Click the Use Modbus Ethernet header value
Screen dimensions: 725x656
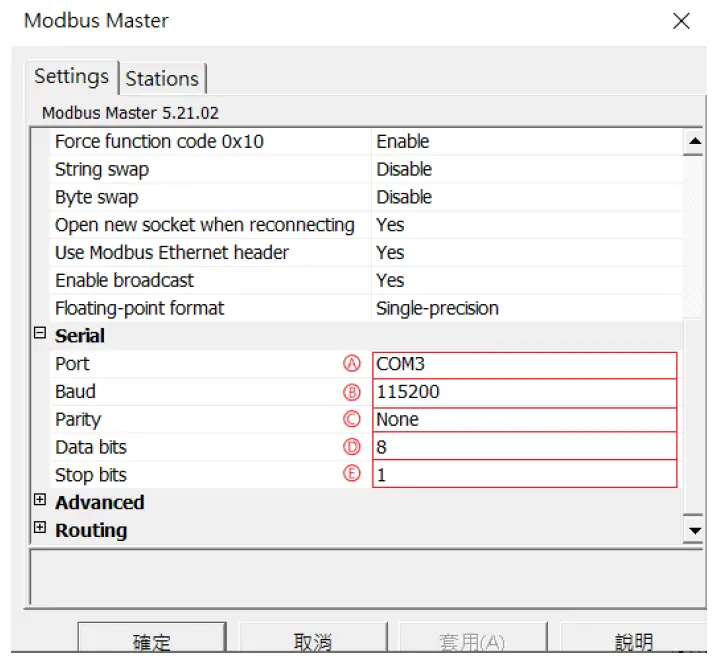pos(527,253)
